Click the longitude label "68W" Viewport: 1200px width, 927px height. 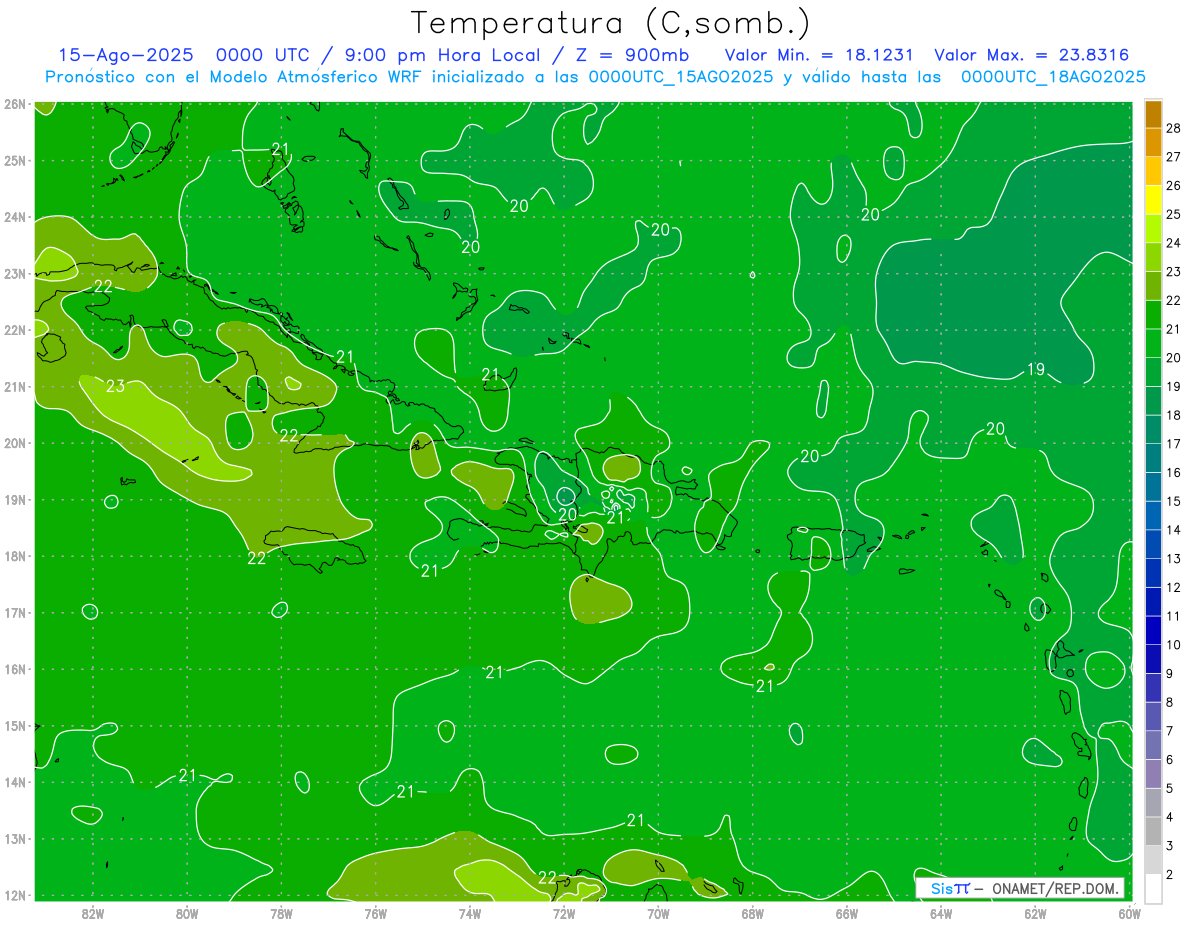753,913
